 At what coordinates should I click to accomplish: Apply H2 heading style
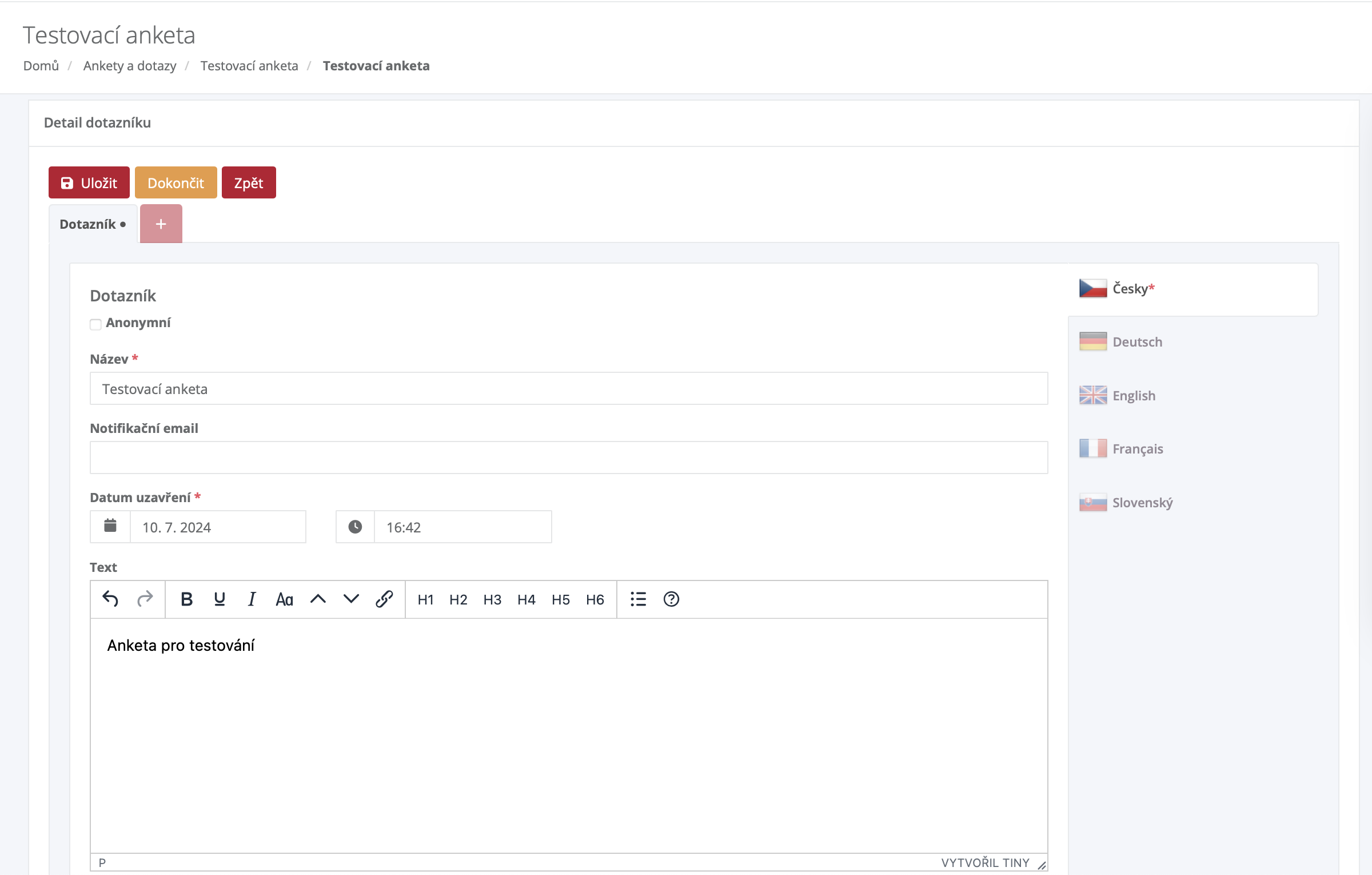(458, 599)
